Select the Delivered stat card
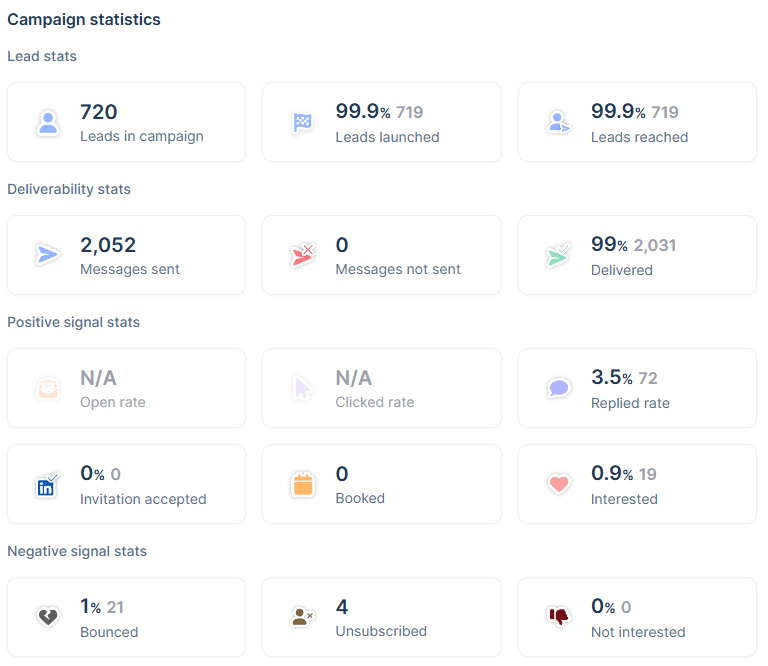Viewport: 768px width, 666px height. click(x=637, y=255)
